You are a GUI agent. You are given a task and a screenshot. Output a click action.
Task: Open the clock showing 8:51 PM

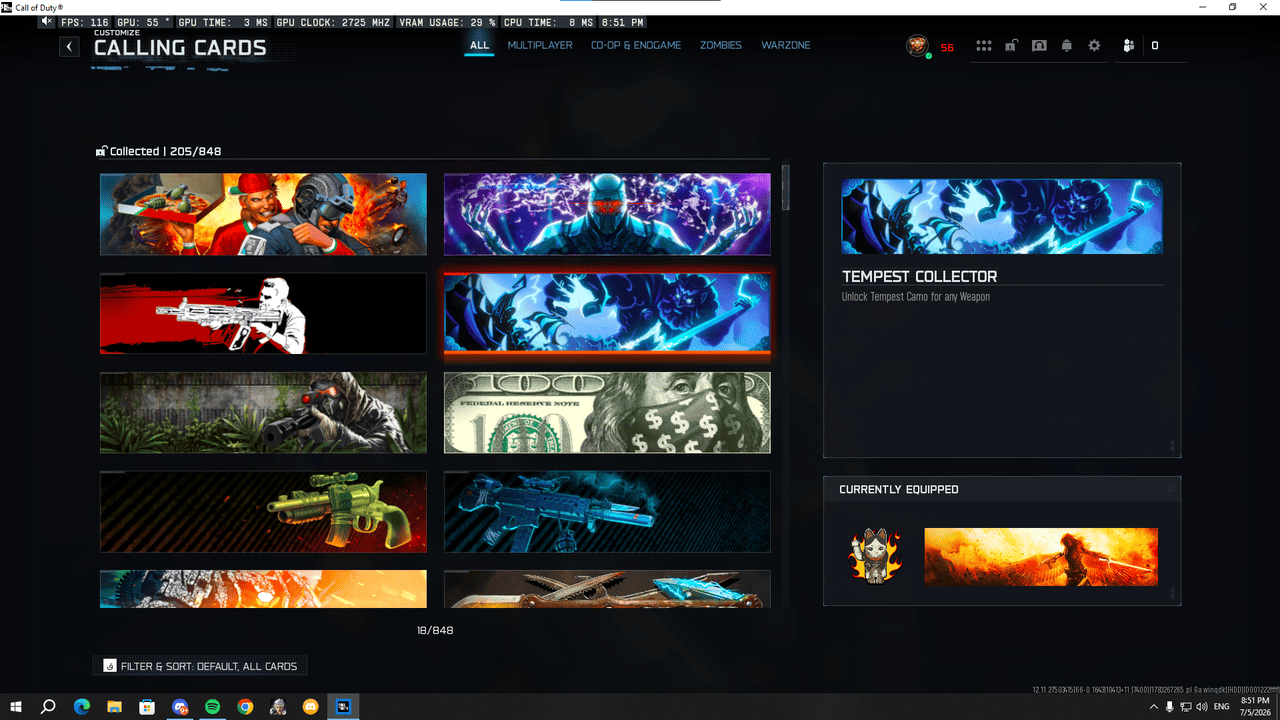pyautogui.click(x=1254, y=707)
